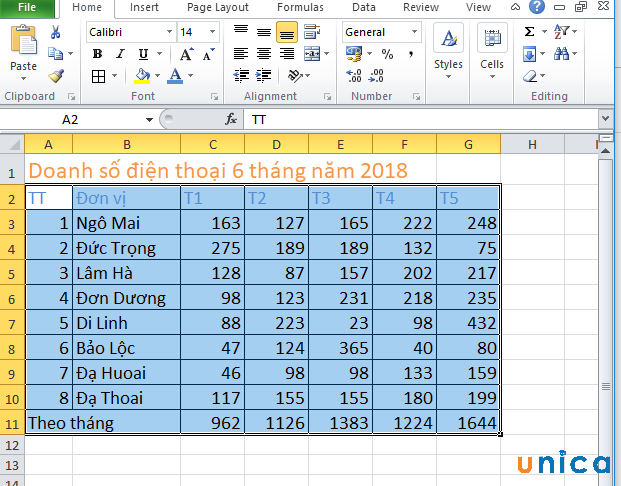Toggle Bottom Align button
The image size is (621, 486).
[x=287, y=32]
